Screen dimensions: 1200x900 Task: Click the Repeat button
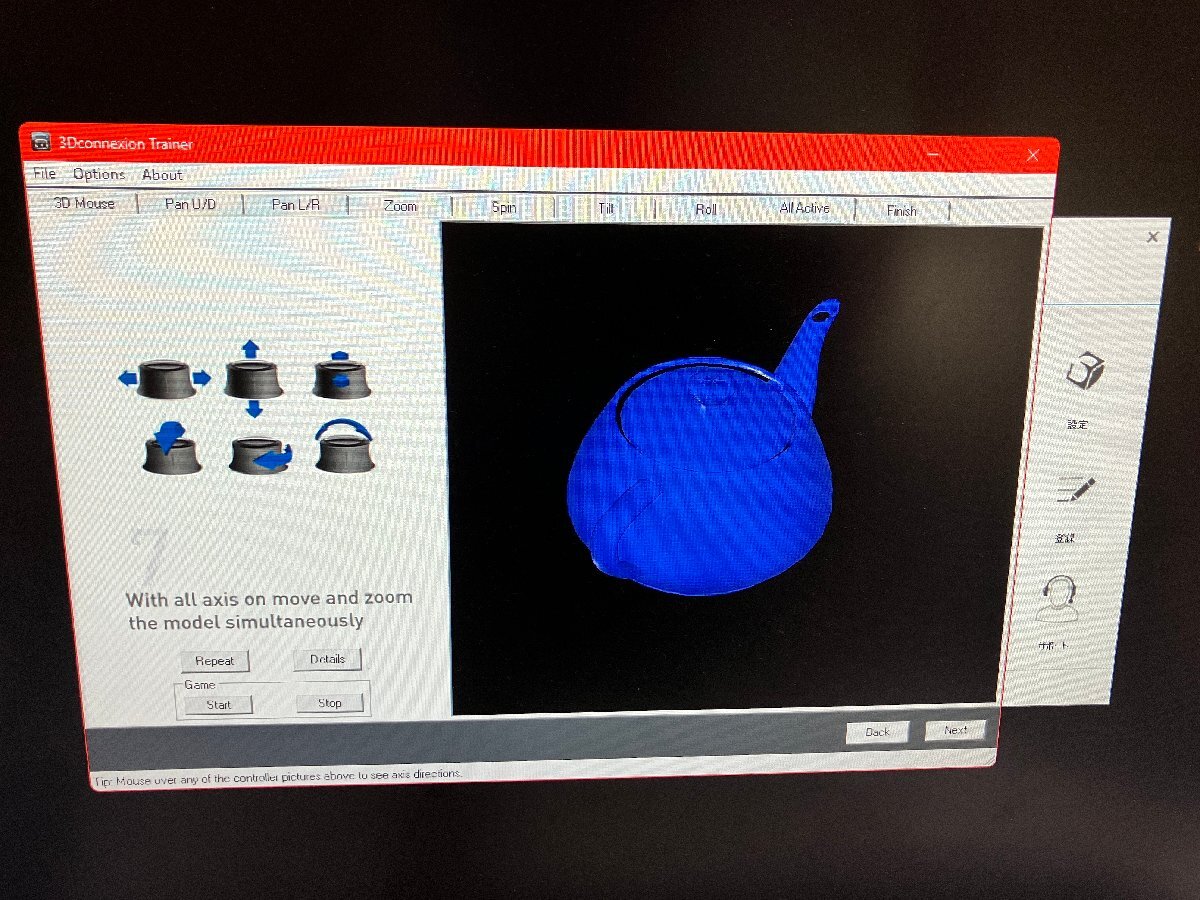click(x=215, y=661)
